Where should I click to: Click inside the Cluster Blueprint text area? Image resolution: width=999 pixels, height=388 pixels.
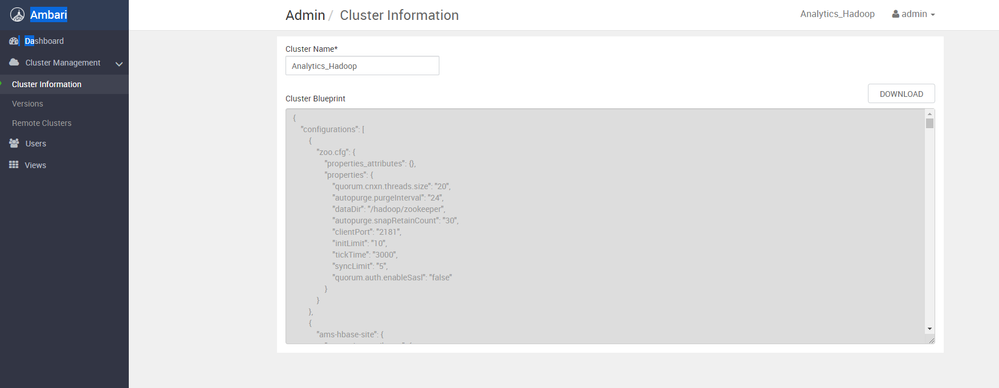[x=605, y=226]
